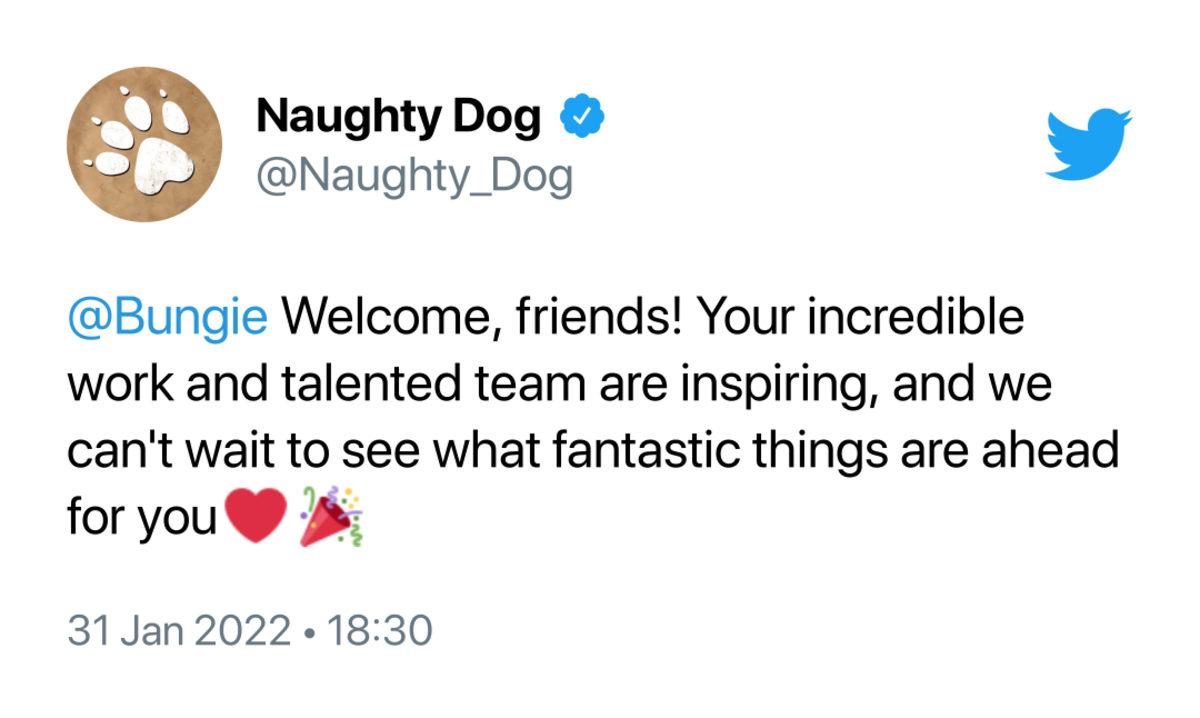Click the 31 Jan 2022 date
Image resolution: width=1200 pixels, height=718 pixels.
(178, 630)
